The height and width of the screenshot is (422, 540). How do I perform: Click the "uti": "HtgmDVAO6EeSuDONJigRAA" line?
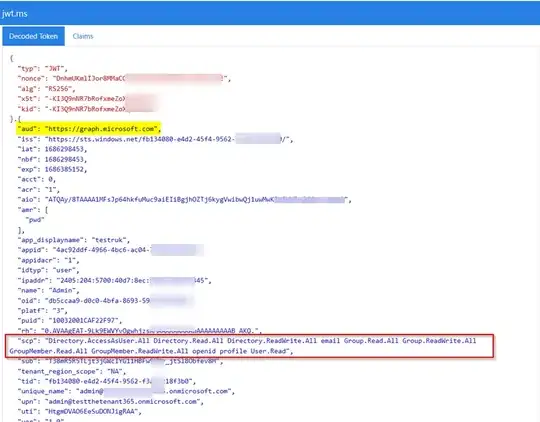point(80,412)
